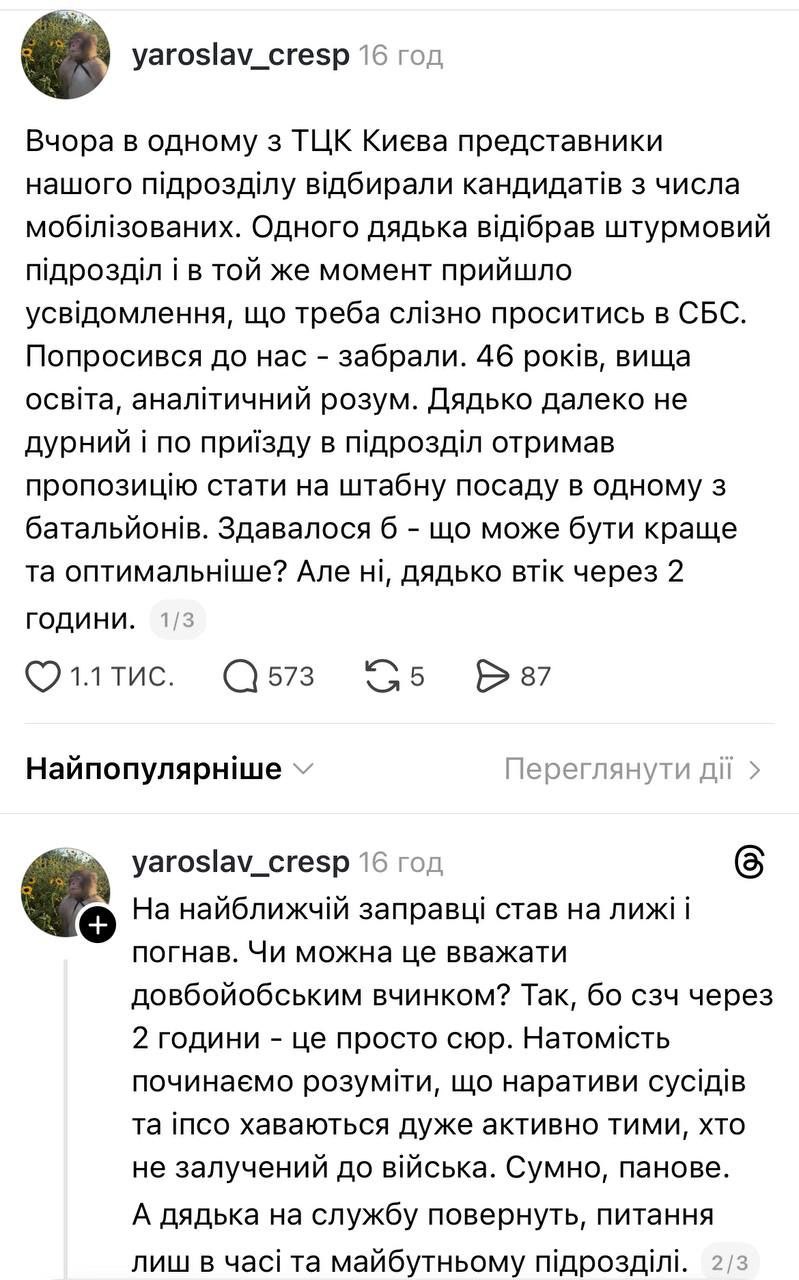Click the Threads logo icon

pyautogui.click(x=749, y=862)
